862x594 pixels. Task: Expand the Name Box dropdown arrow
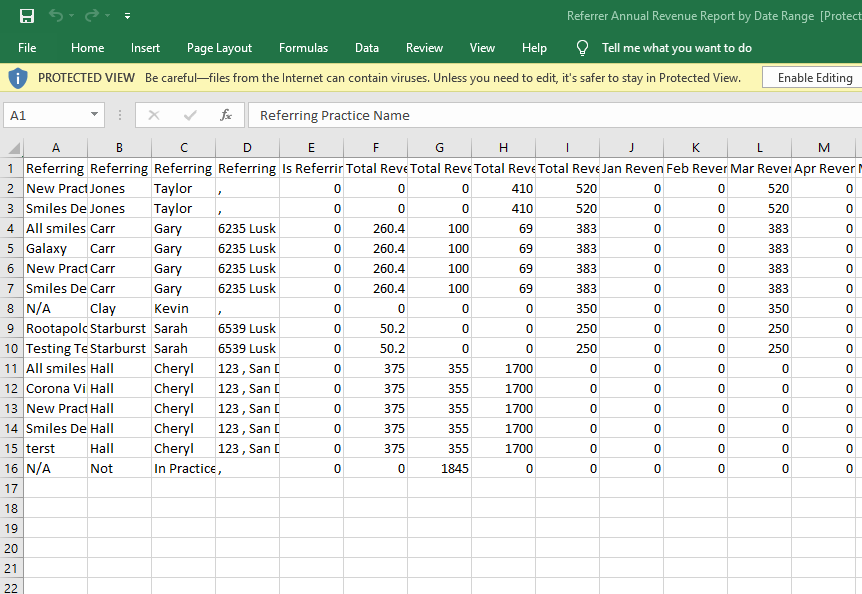tap(95, 115)
